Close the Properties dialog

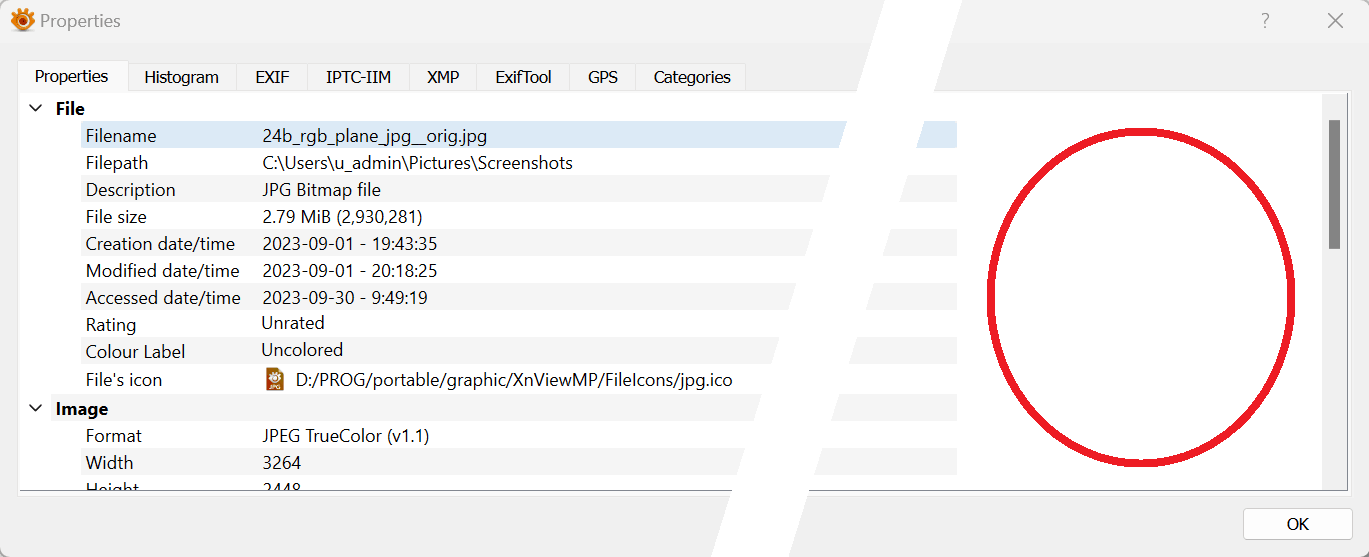pyautogui.click(x=1335, y=20)
